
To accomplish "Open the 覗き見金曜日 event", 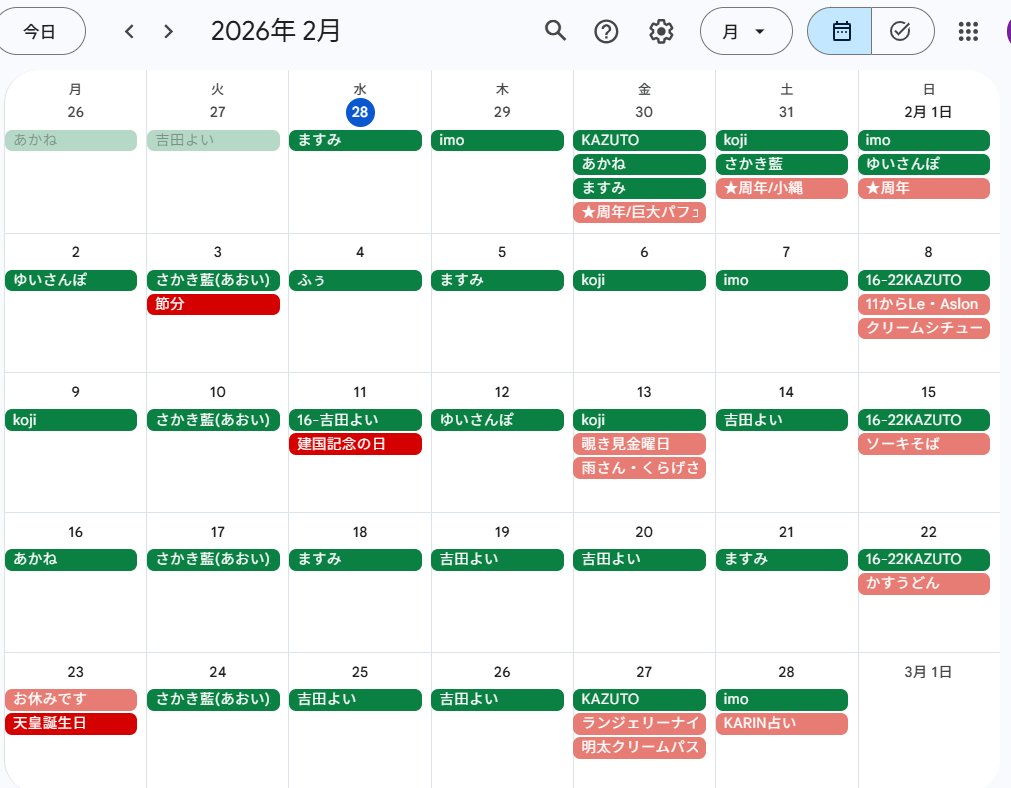I will tap(640, 444).
